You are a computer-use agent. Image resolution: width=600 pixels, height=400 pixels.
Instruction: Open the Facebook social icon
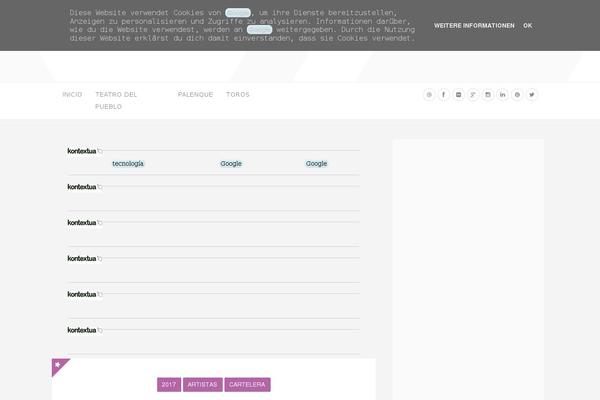pos(443,95)
